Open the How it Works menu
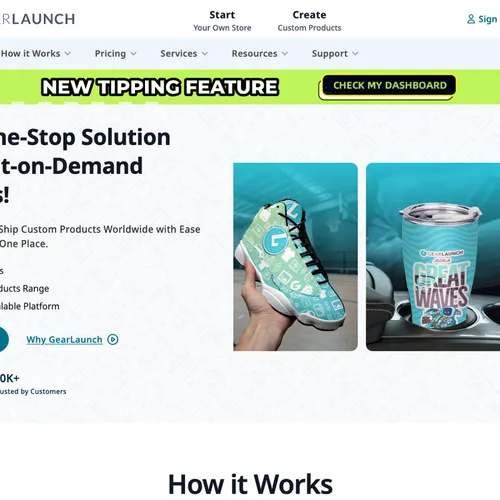Image resolution: width=500 pixels, height=500 pixels. (31, 53)
